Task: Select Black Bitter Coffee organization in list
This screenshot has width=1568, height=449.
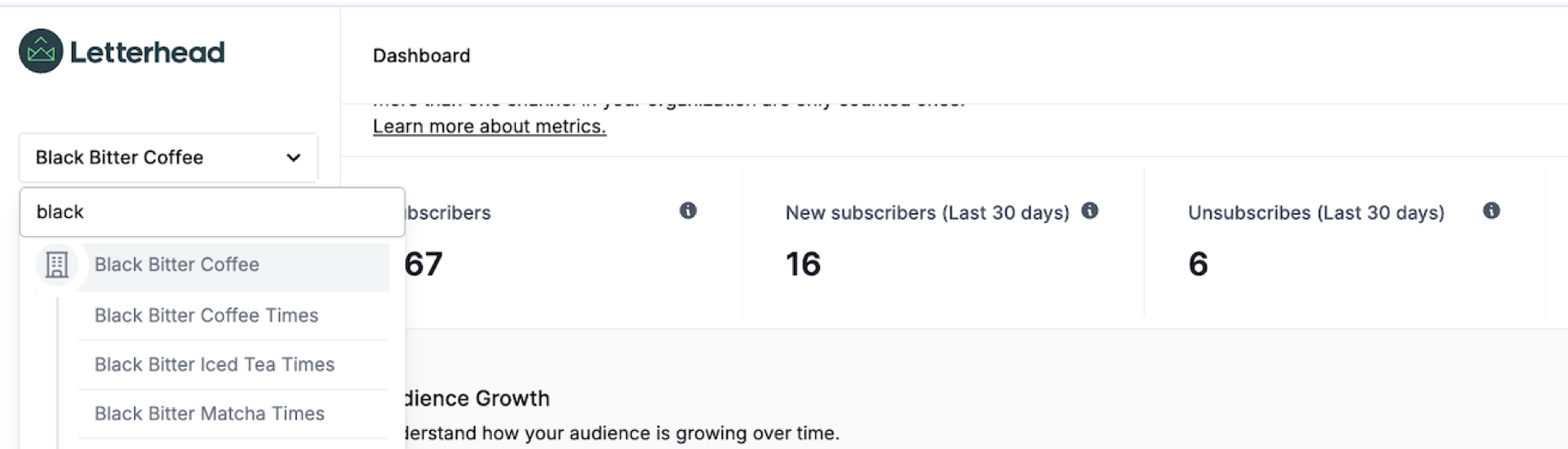Action: pos(212,265)
